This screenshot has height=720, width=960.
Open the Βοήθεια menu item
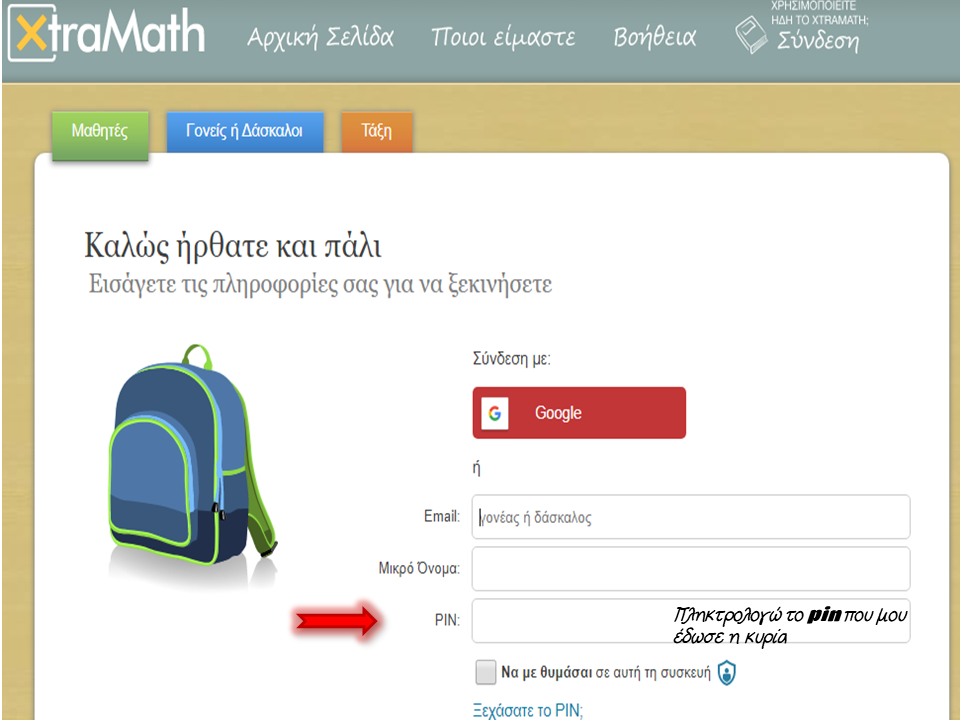pos(655,37)
